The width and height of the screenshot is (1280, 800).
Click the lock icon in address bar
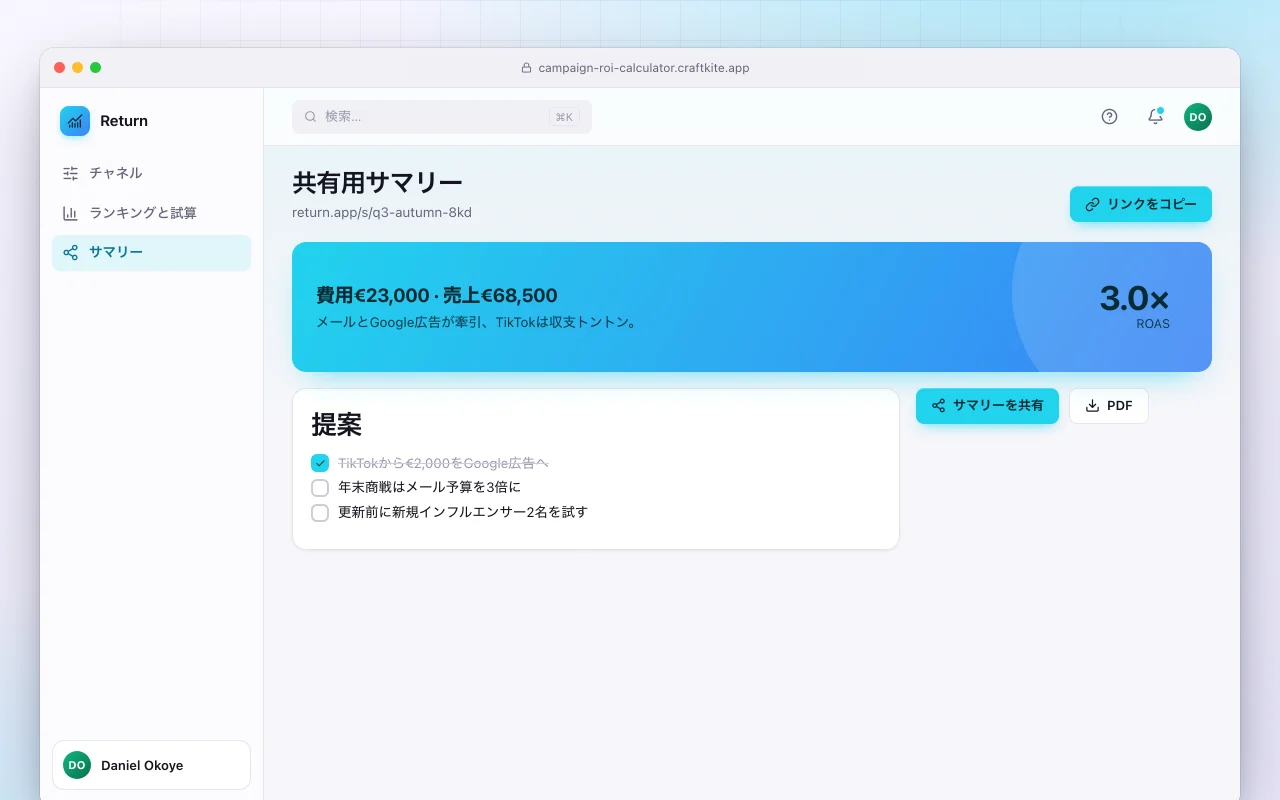click(526, 68)
